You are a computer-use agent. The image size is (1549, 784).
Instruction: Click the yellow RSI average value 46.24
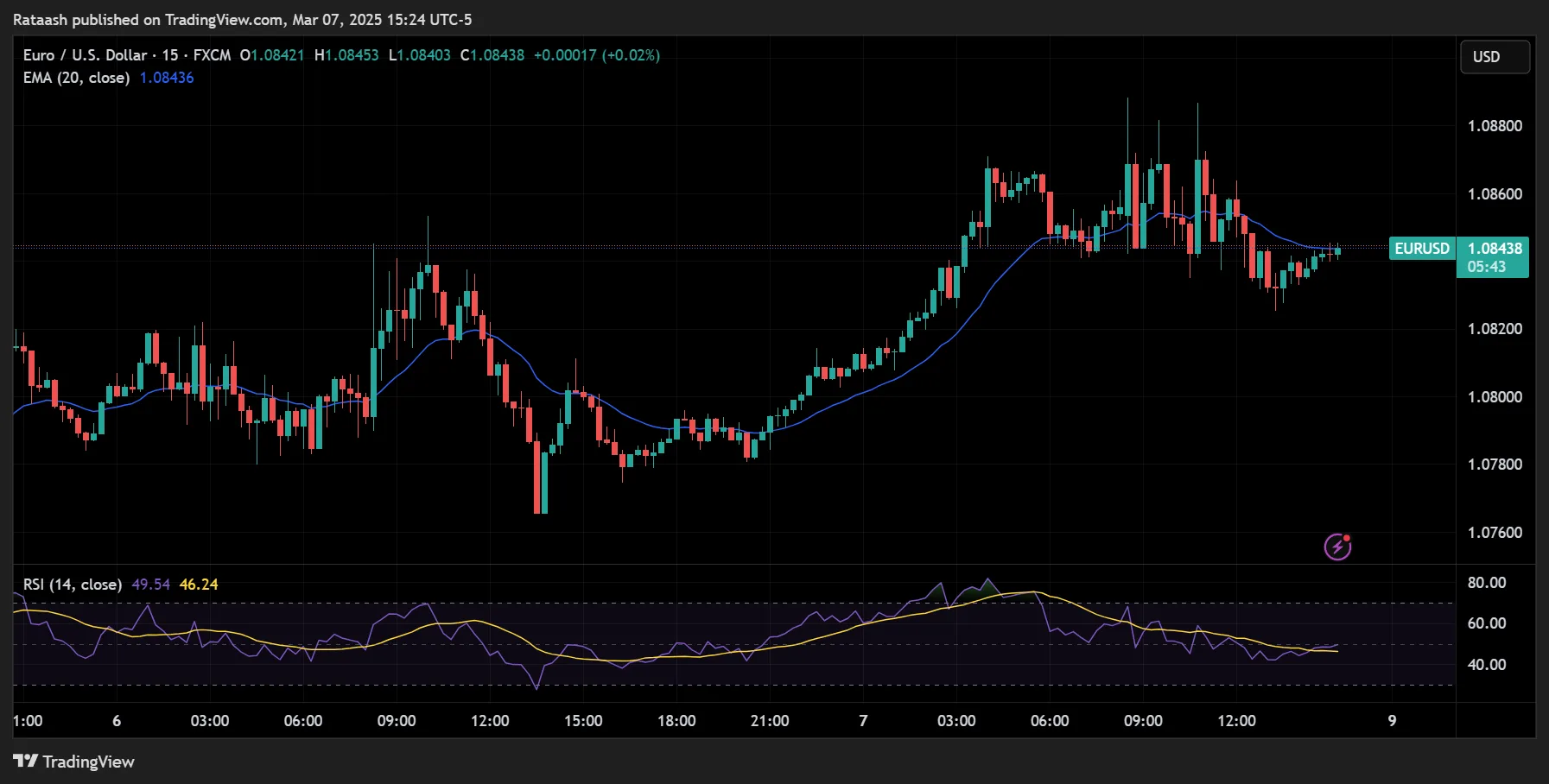click(x=198, y=585)
